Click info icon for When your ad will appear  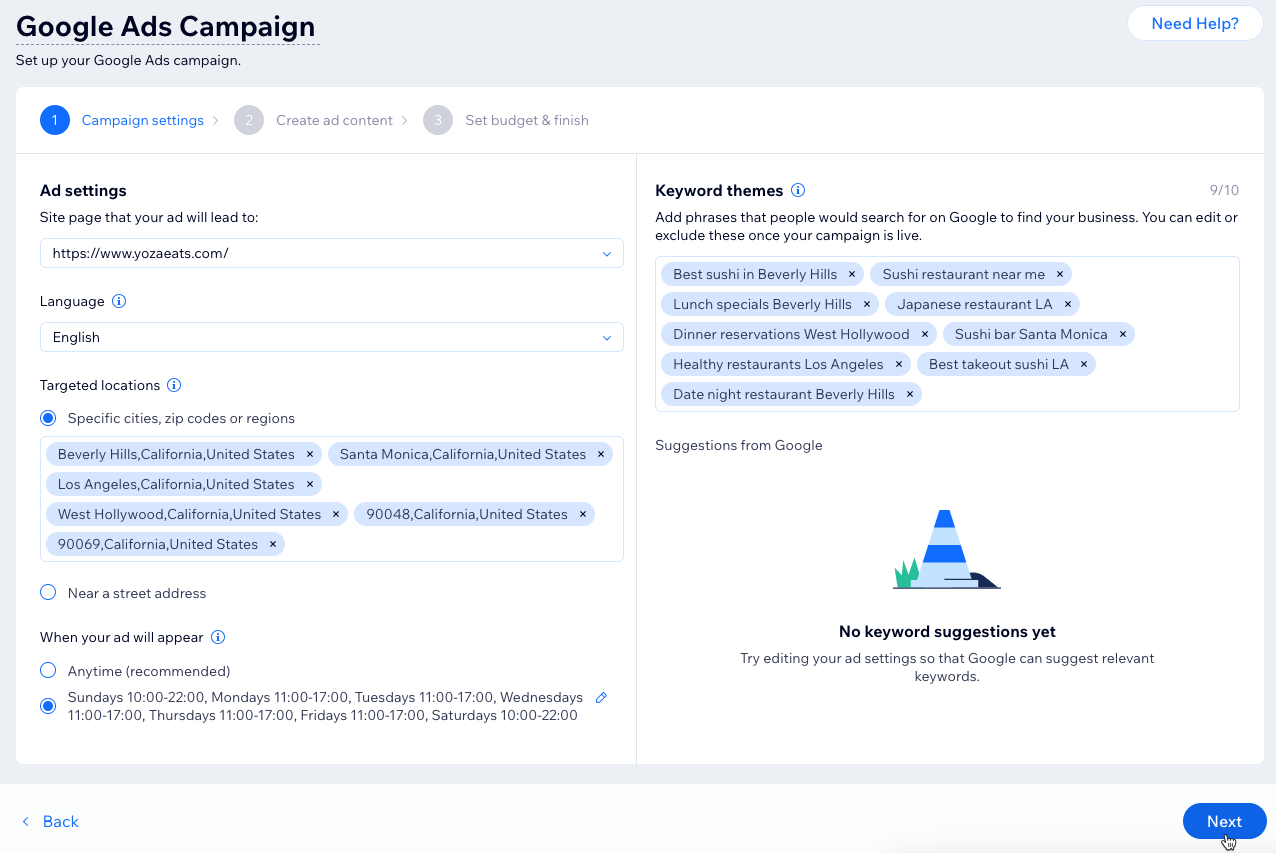218,637
